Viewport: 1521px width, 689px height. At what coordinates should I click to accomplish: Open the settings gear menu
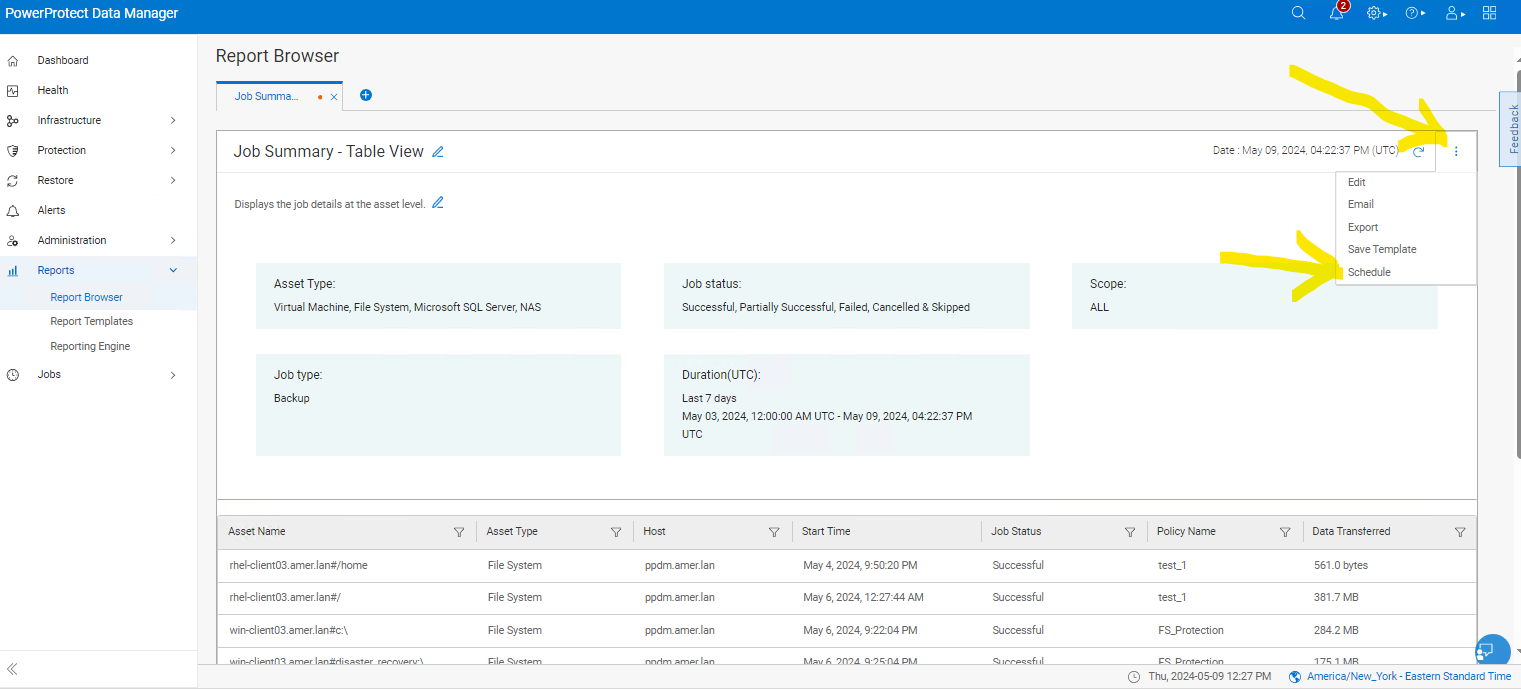point(1373,13)
